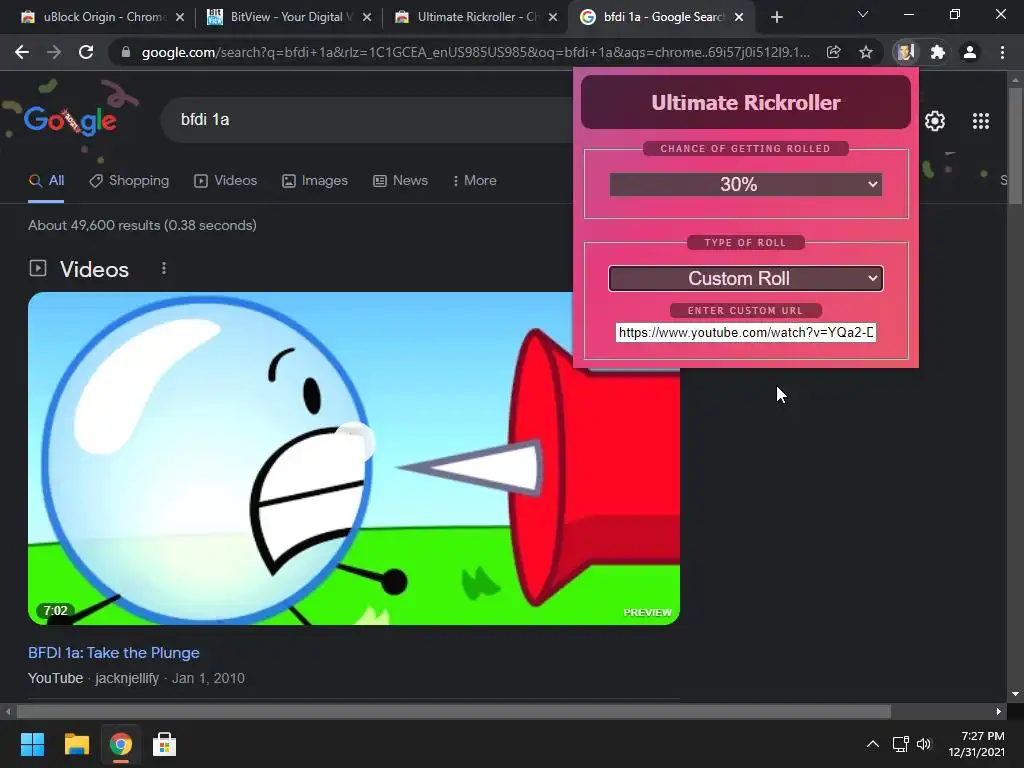Open a new tab
The height and width of the screenshot is (768, 1024).
tap(776, 17)
